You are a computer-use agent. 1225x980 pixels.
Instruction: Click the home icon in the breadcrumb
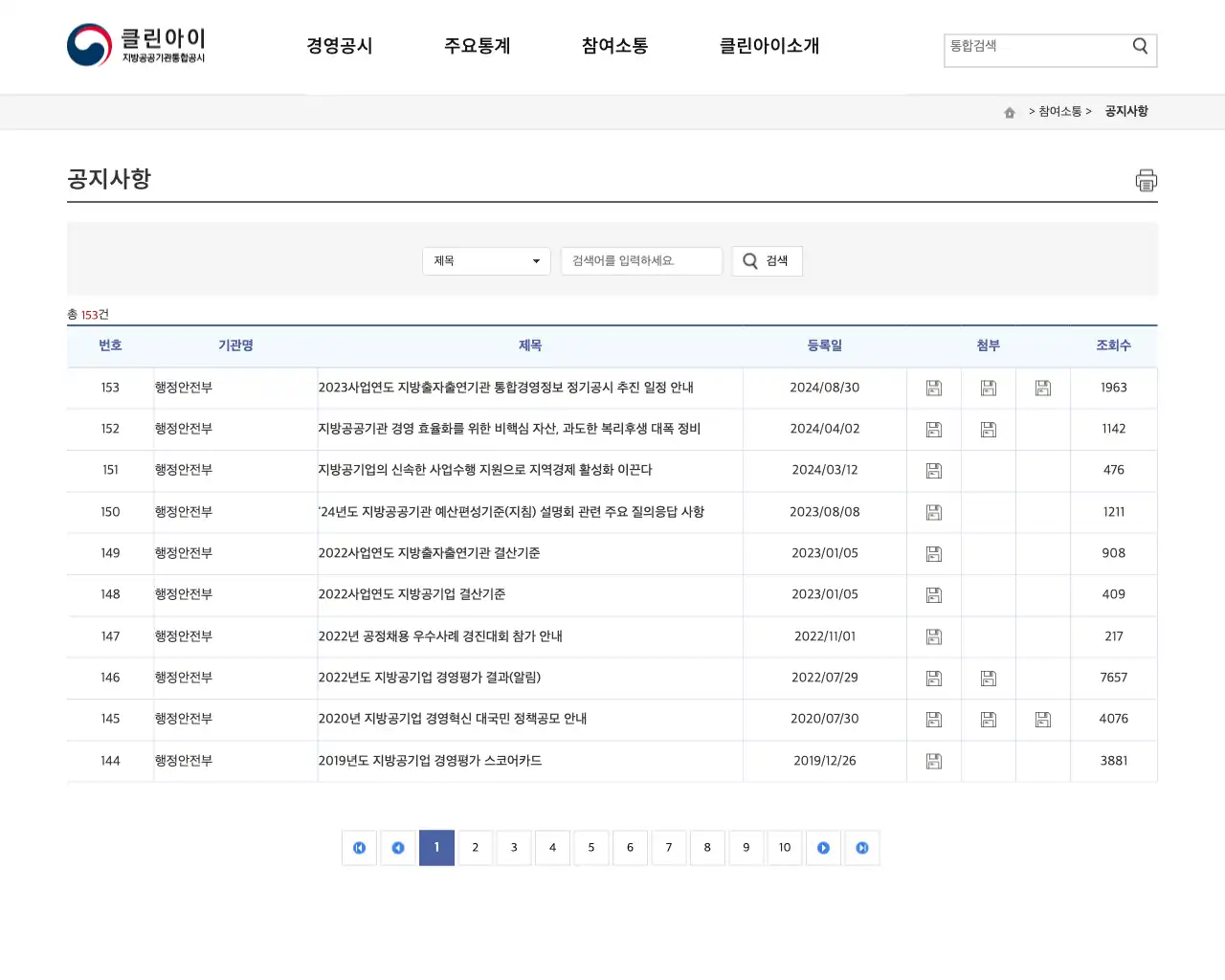(1009, 112)
